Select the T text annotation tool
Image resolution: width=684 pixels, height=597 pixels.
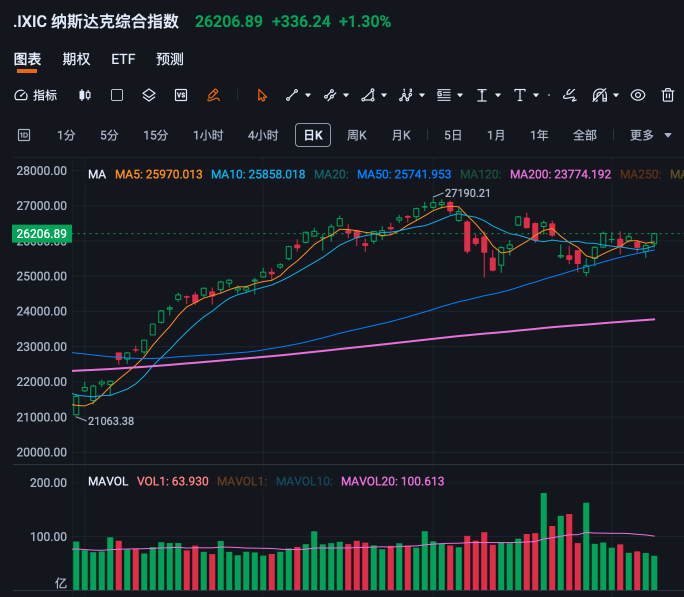[520, 95]
